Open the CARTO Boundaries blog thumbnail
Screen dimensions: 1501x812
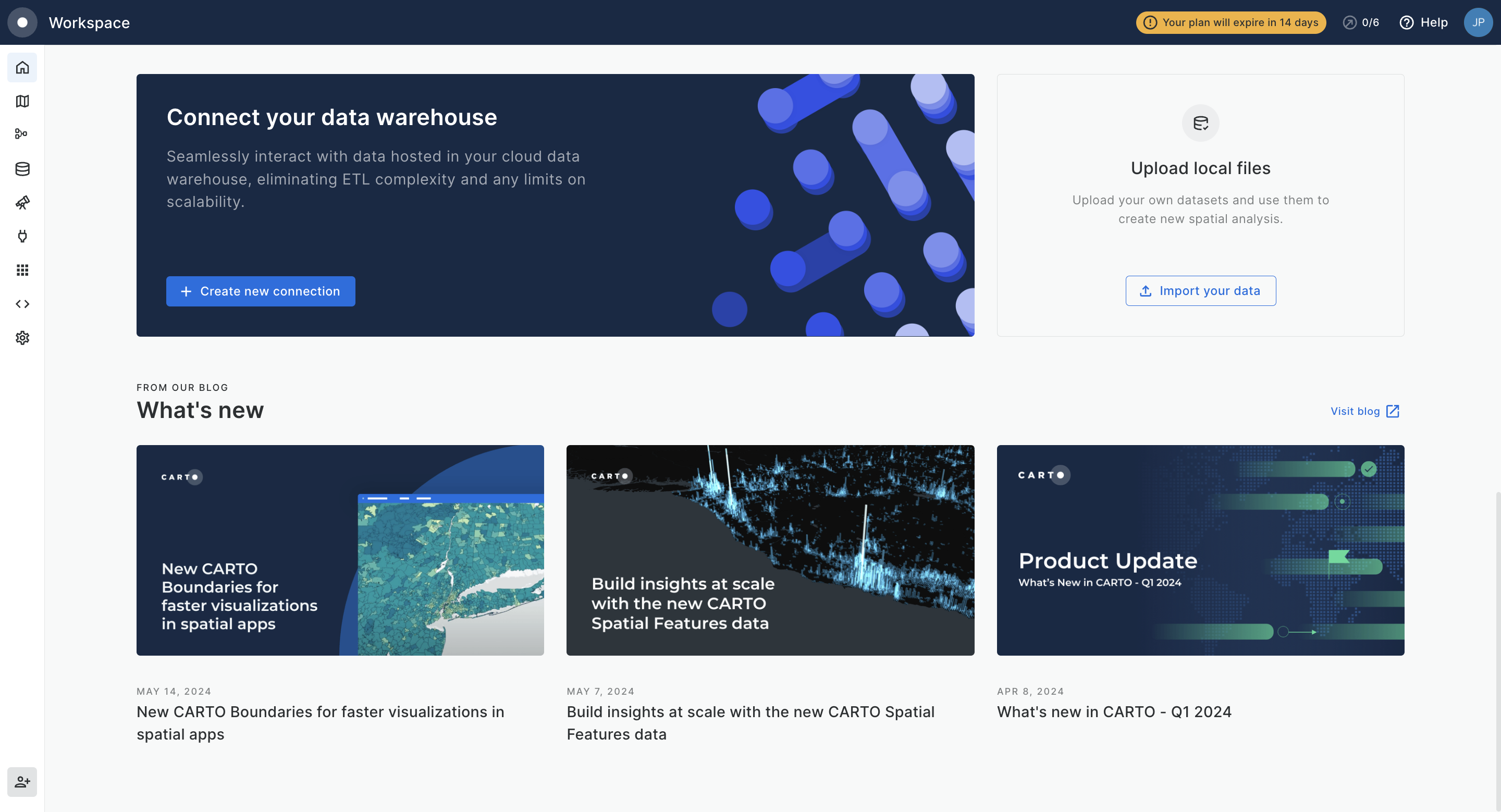(340, 550)
